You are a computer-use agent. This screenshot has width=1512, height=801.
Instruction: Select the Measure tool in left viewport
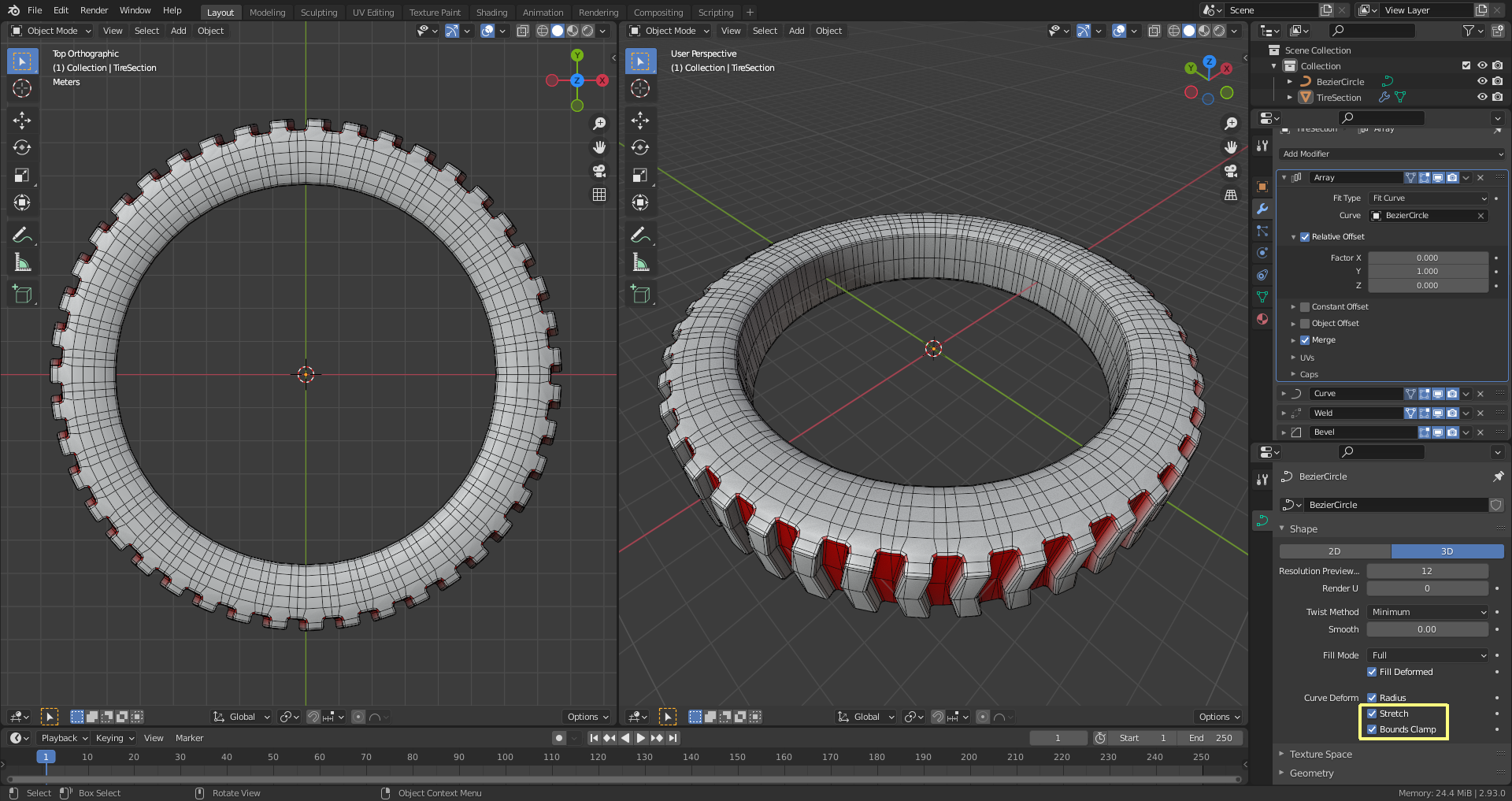click(22, 263)
